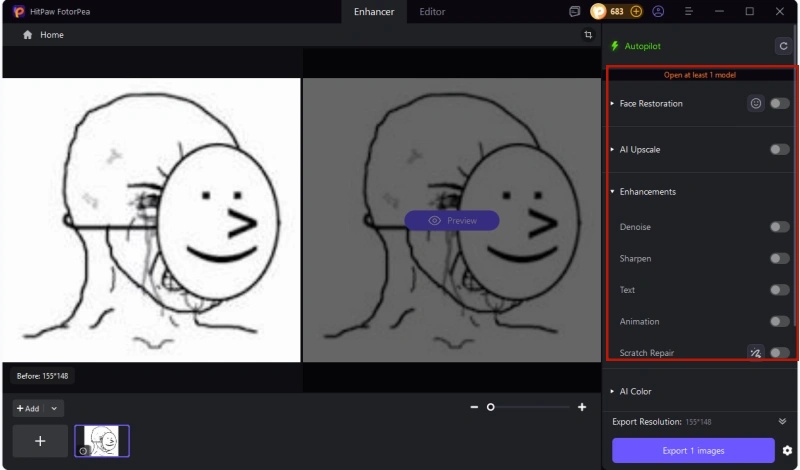Expand the AI Upscale section arrow
This screenshot has width=800, height=470.
(612, 150)
